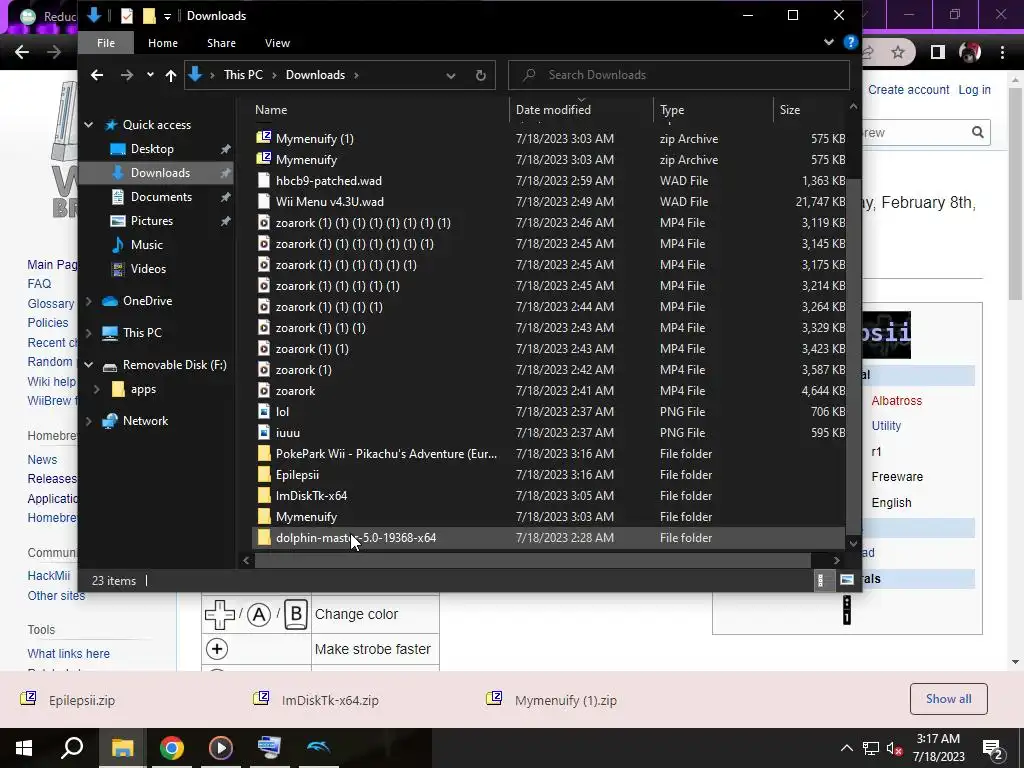Click Log in link in browser
1024x768 pixels.
(x=974, y=89)
